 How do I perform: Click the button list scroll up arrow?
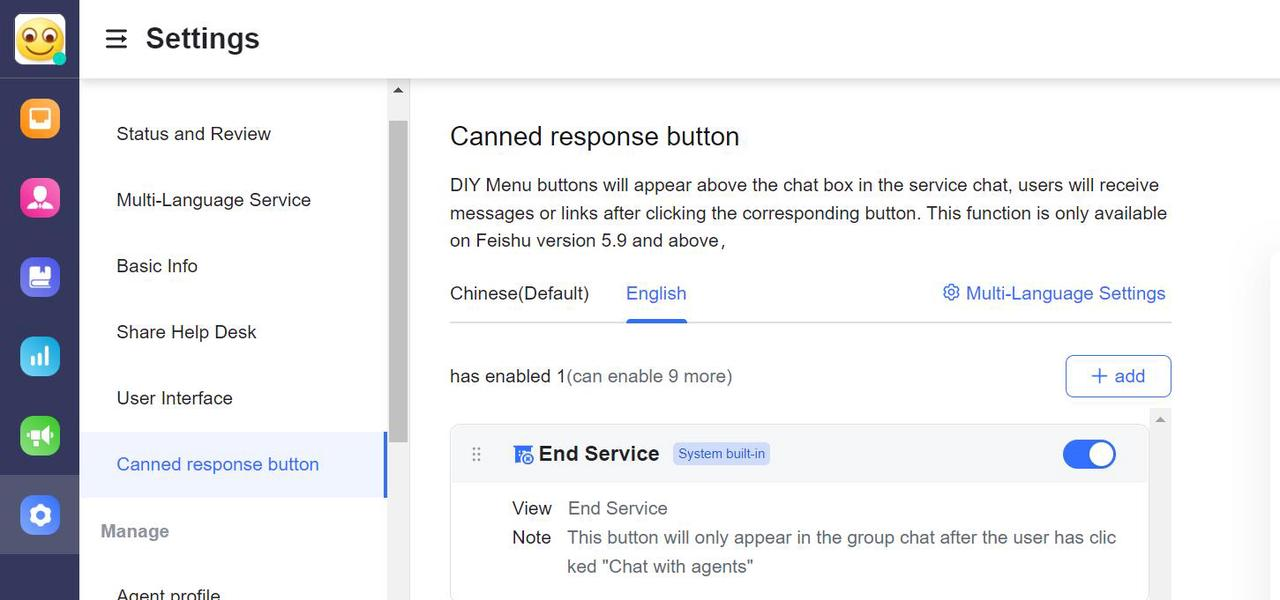point(1160,420)
